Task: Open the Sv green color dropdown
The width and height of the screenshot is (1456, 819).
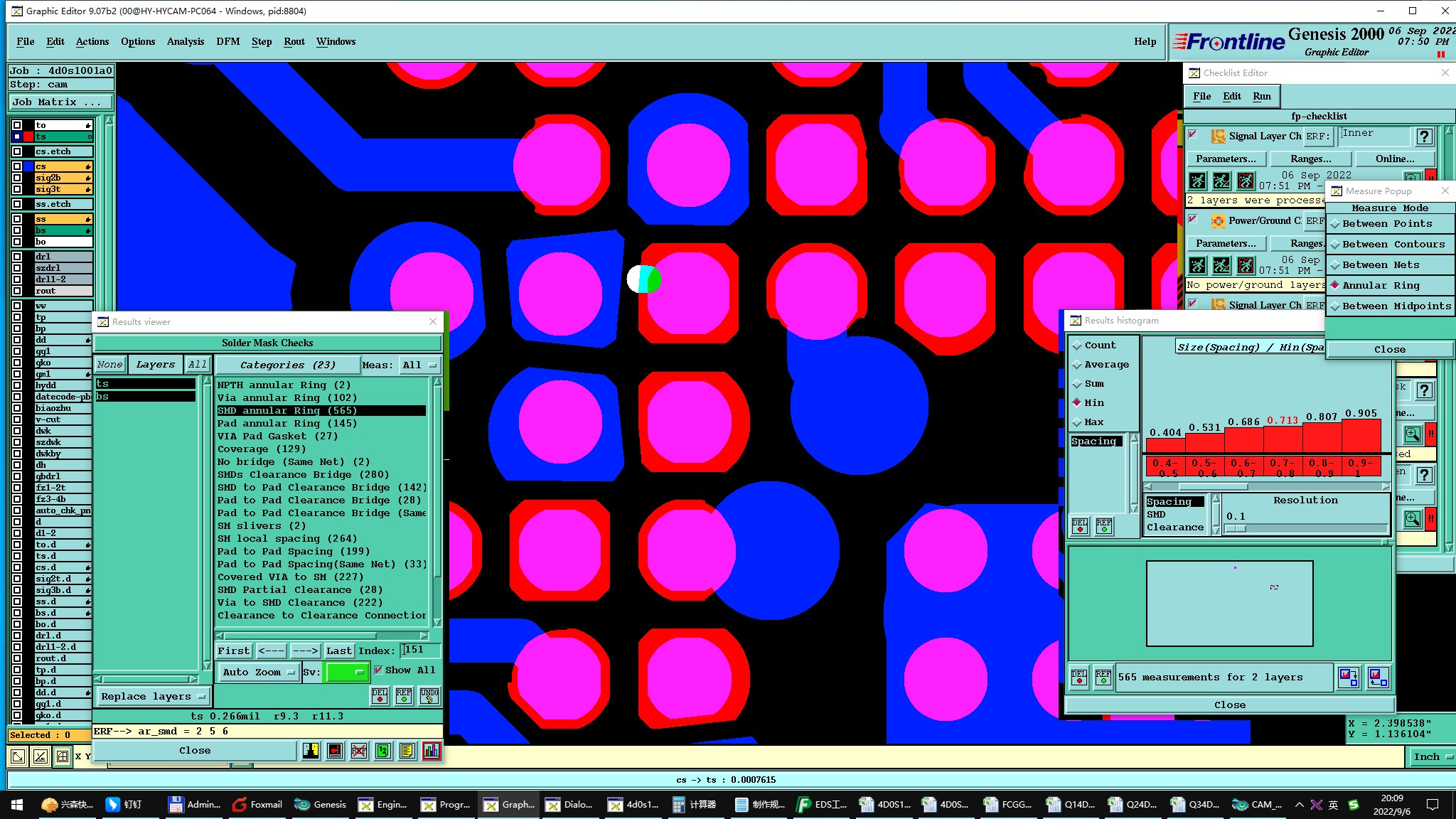Action: (x=346, y=672)
